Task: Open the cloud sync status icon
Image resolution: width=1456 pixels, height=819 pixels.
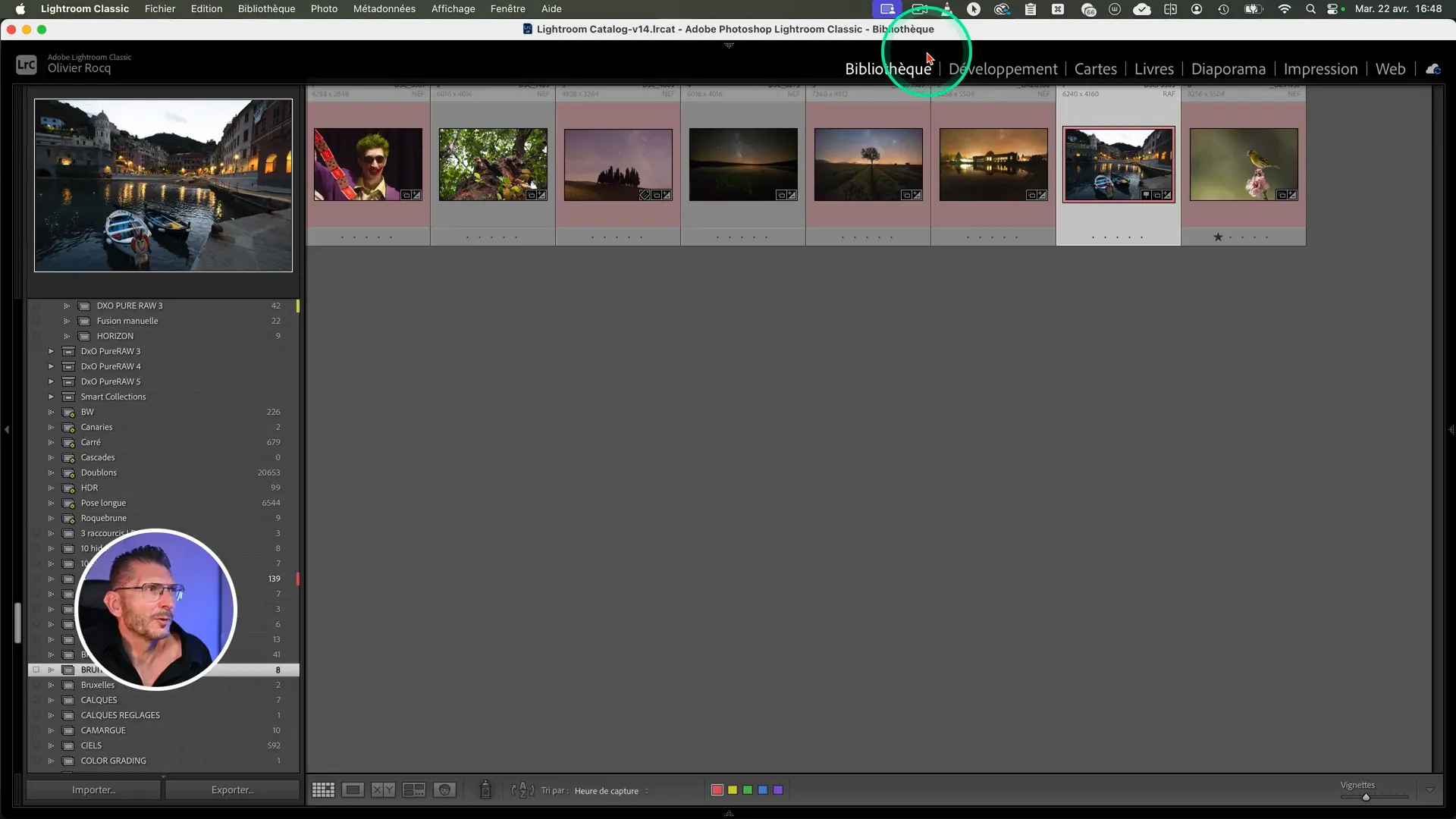Action: coord(1433,69)
